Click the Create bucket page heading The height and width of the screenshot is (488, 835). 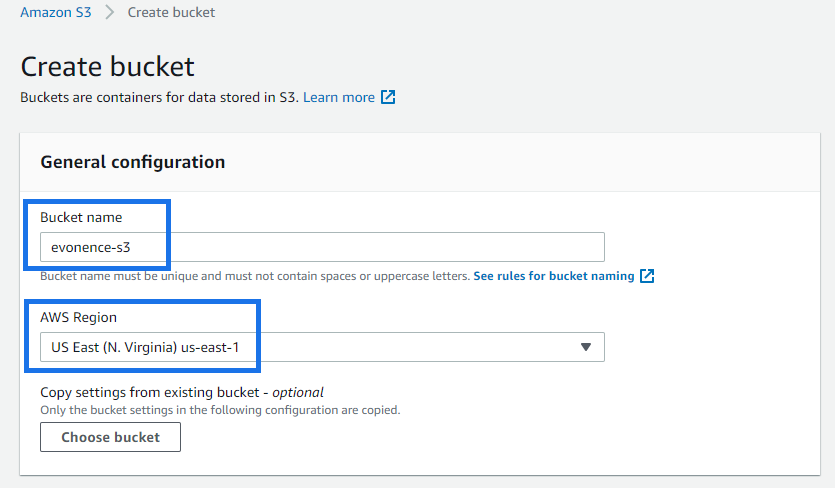(108, 67)
